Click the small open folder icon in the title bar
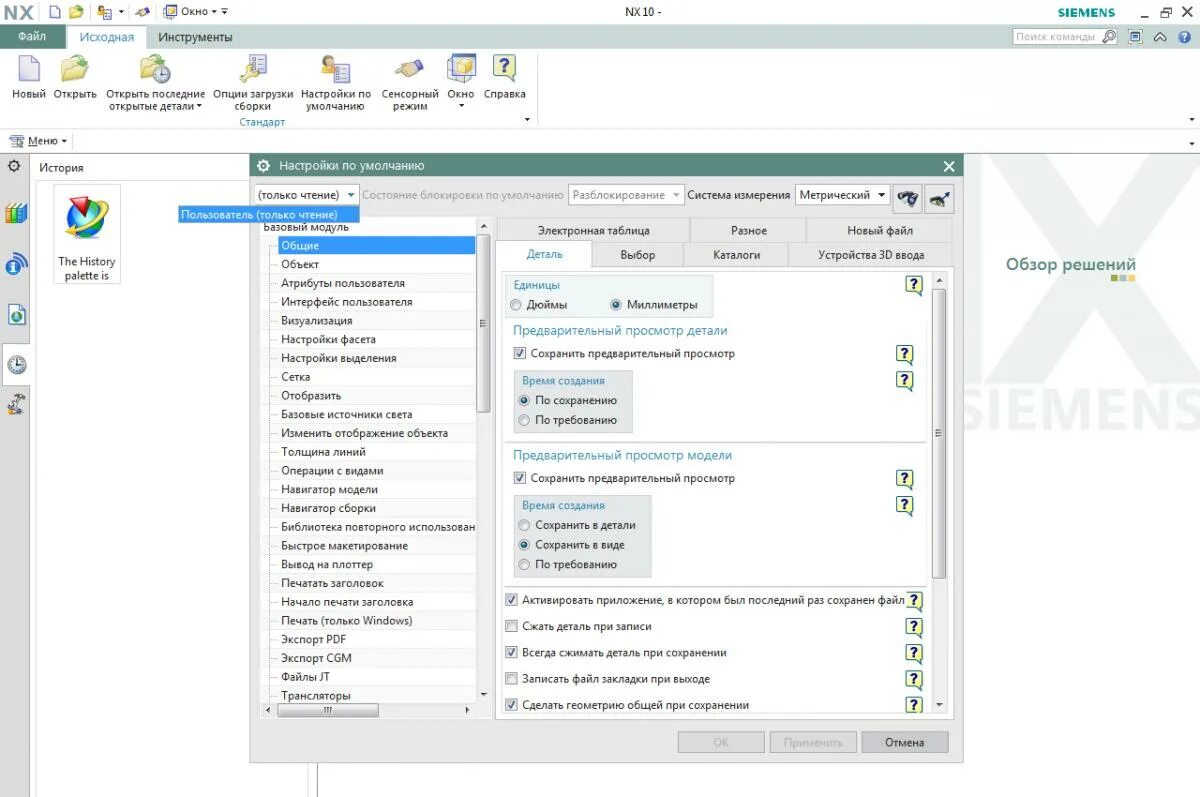This screenshot has height=797, width=1200. [x=76, y=12]
